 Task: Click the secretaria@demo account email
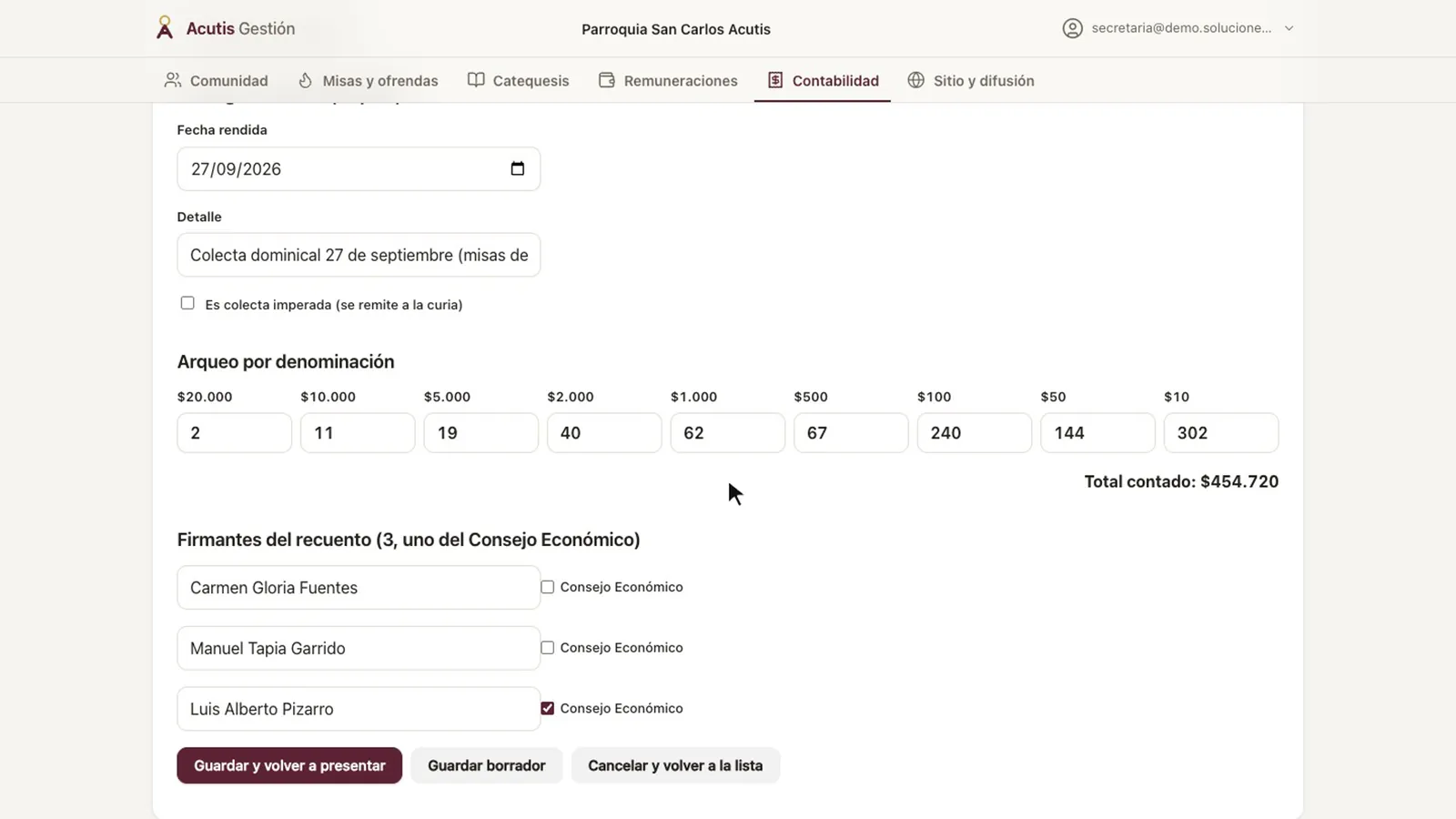(x=1181, y=28)
